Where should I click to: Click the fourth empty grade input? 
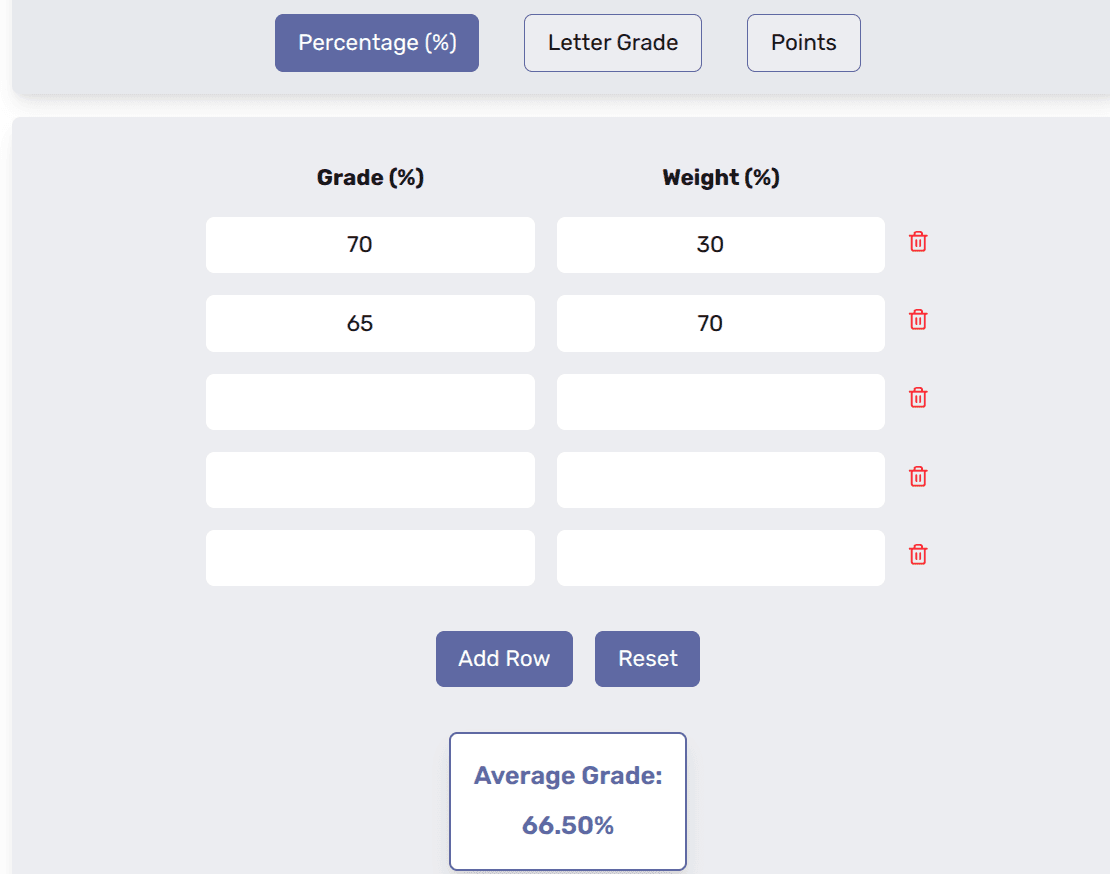click(x=370, y=480)
